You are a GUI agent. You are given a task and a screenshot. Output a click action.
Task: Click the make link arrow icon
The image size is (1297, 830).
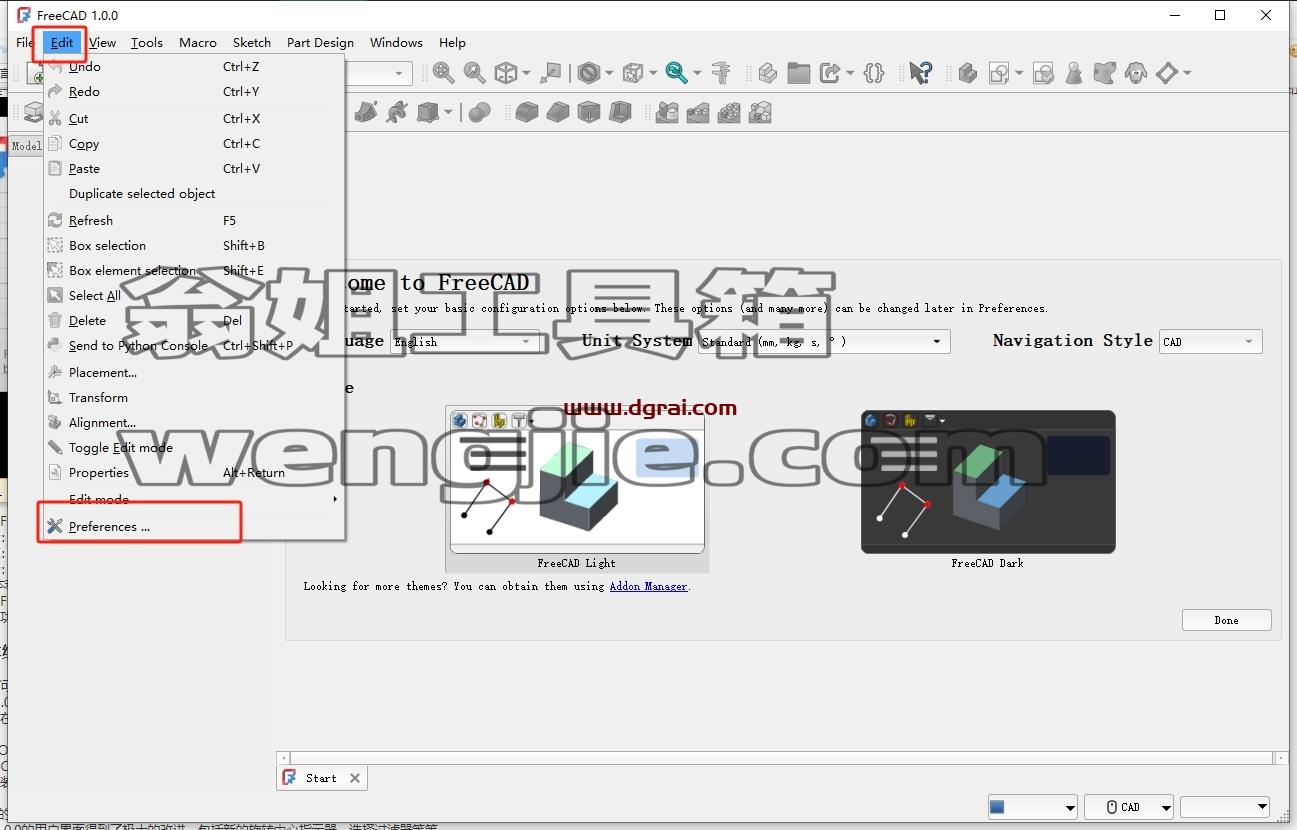tap(830, 73)
